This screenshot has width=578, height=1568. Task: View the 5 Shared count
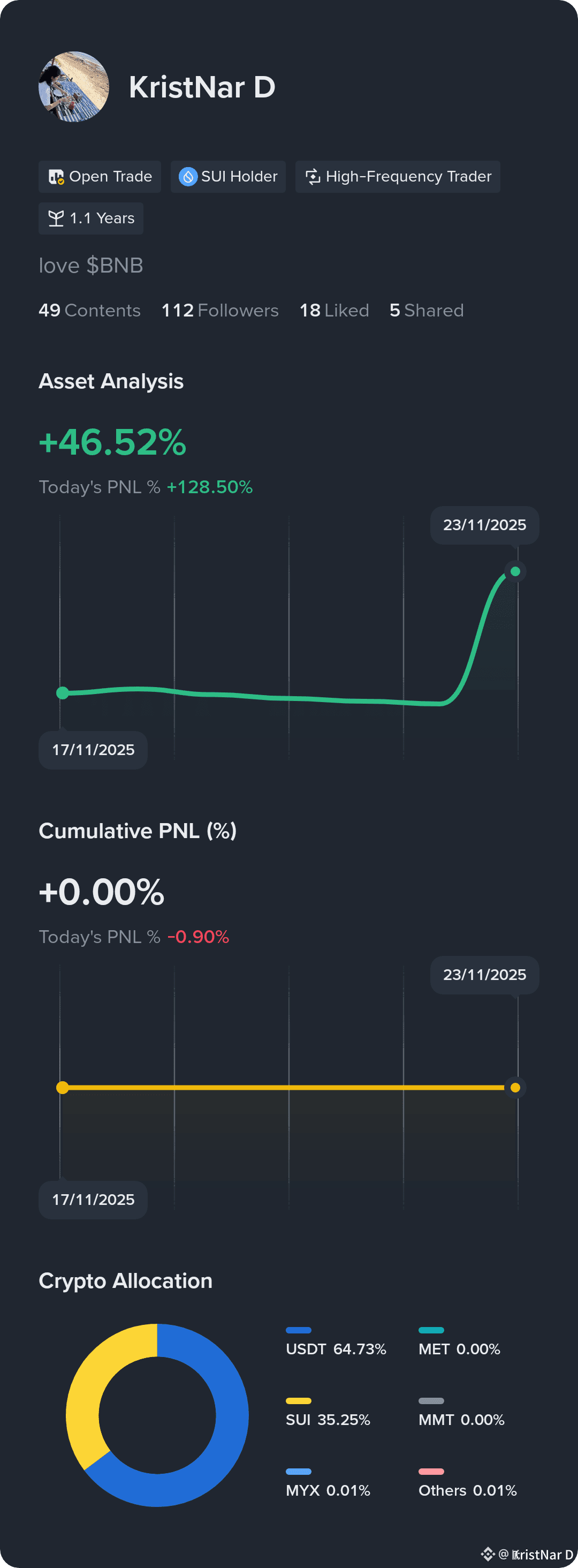pyautogui.click(x=427, y=311)
